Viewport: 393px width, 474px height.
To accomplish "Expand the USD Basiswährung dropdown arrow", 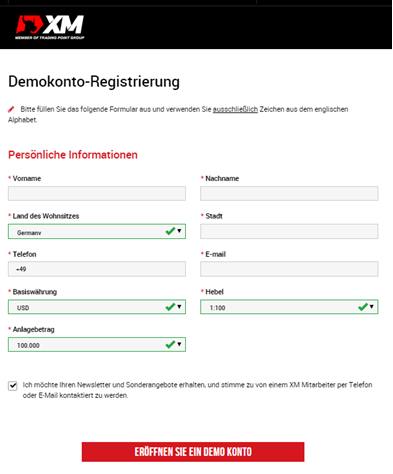I will 179,306.
